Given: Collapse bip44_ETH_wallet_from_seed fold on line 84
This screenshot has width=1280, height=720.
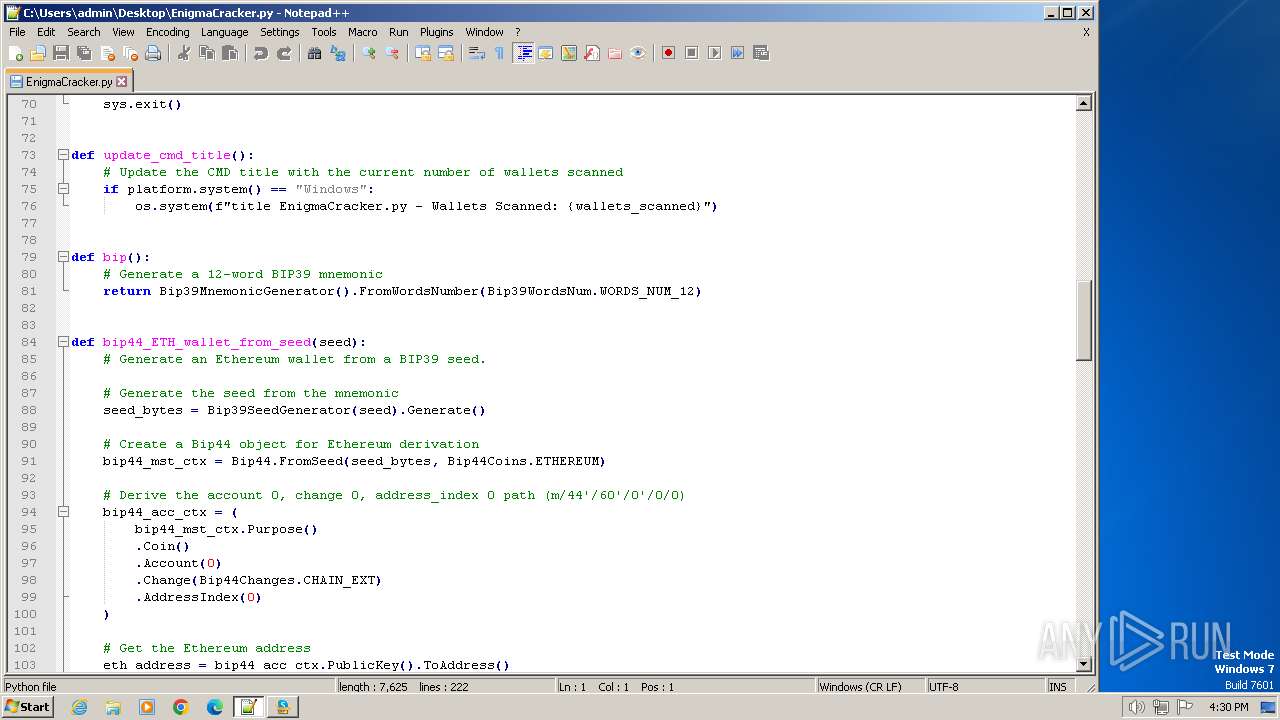Looking at the screenshot, I should pyautogui.click(x=63, y=342).
